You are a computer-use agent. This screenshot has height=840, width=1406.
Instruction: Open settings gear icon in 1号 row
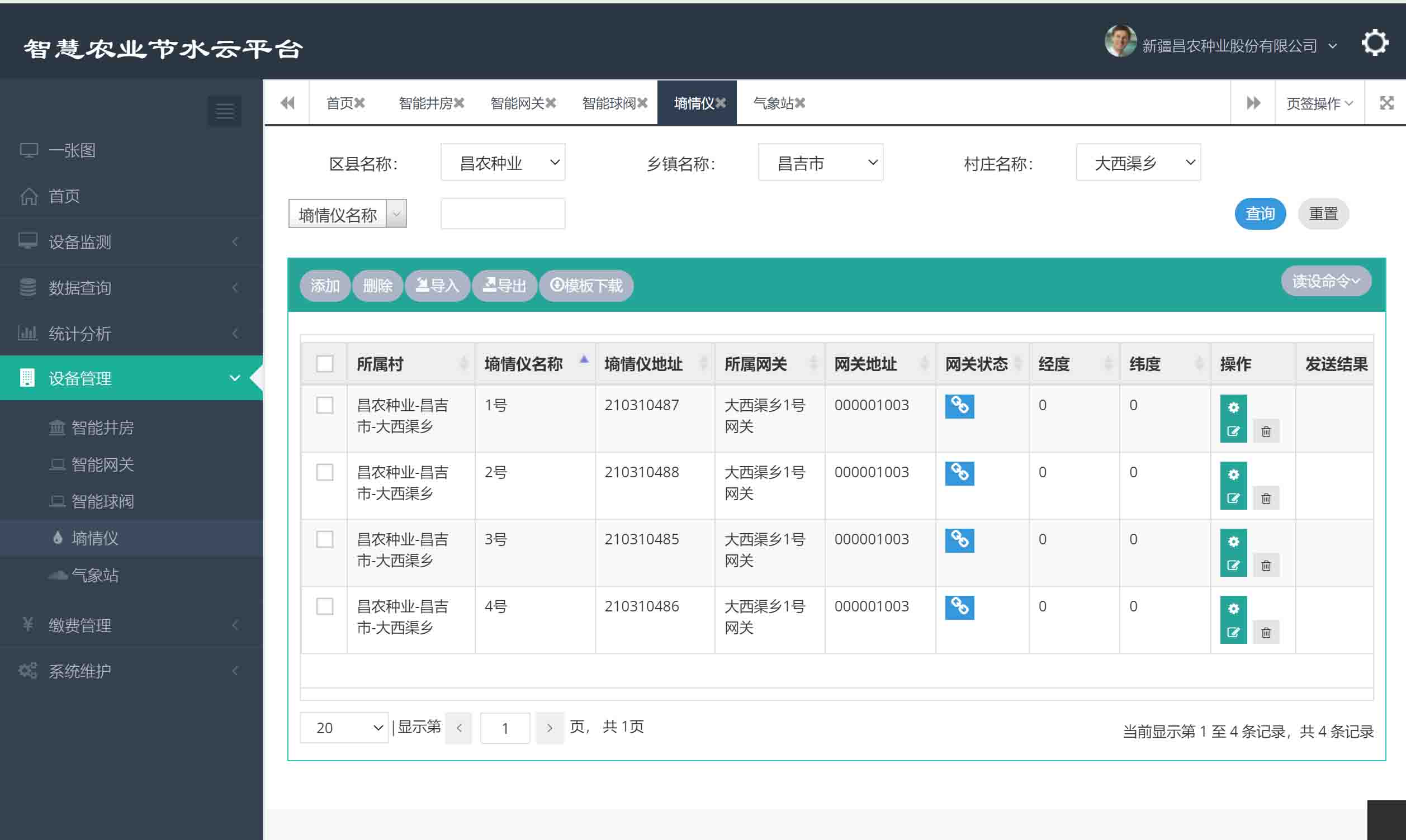pyautogui.click(x=1233, y=407)
